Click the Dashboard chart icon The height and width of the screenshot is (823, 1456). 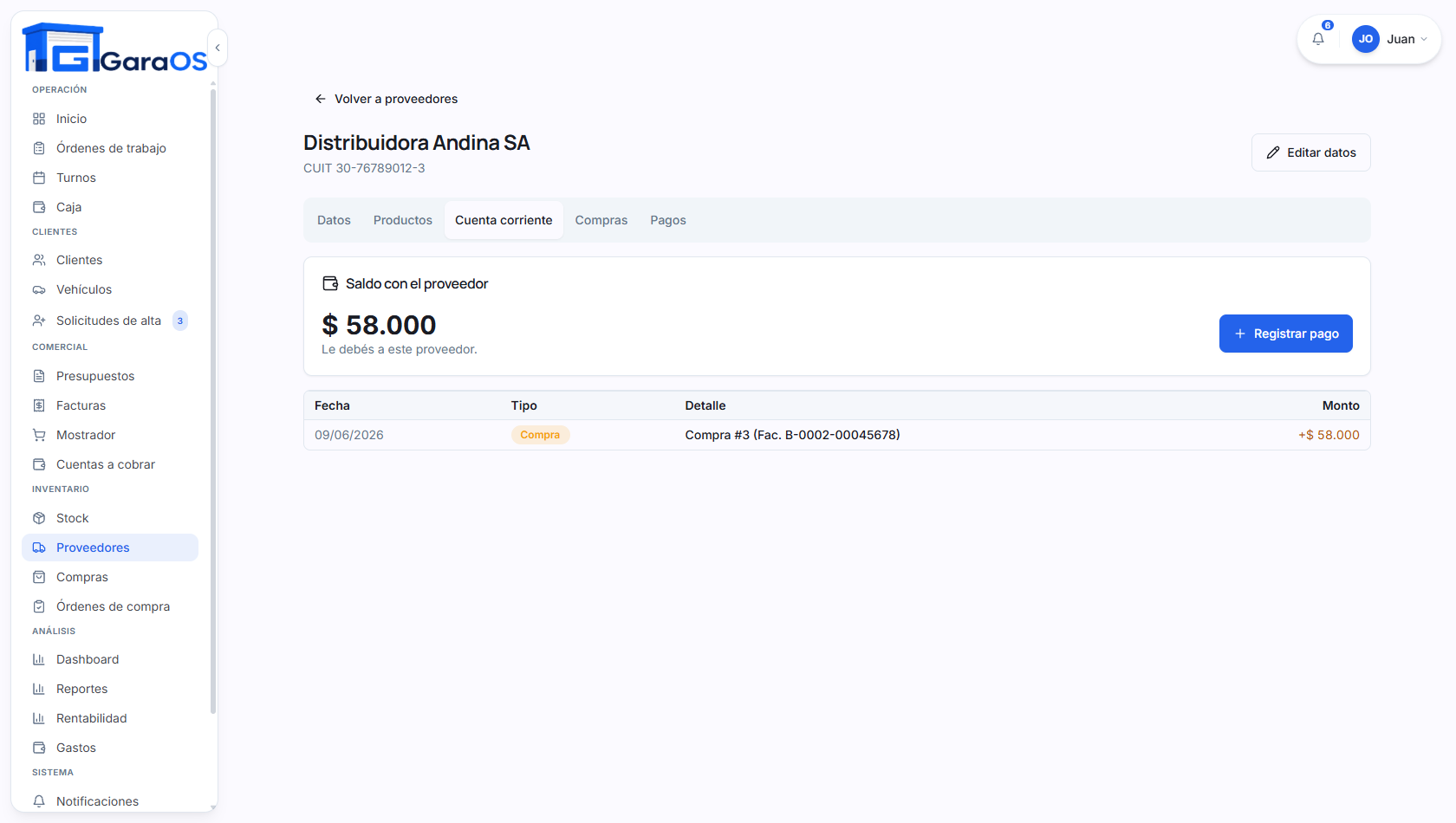39,659
